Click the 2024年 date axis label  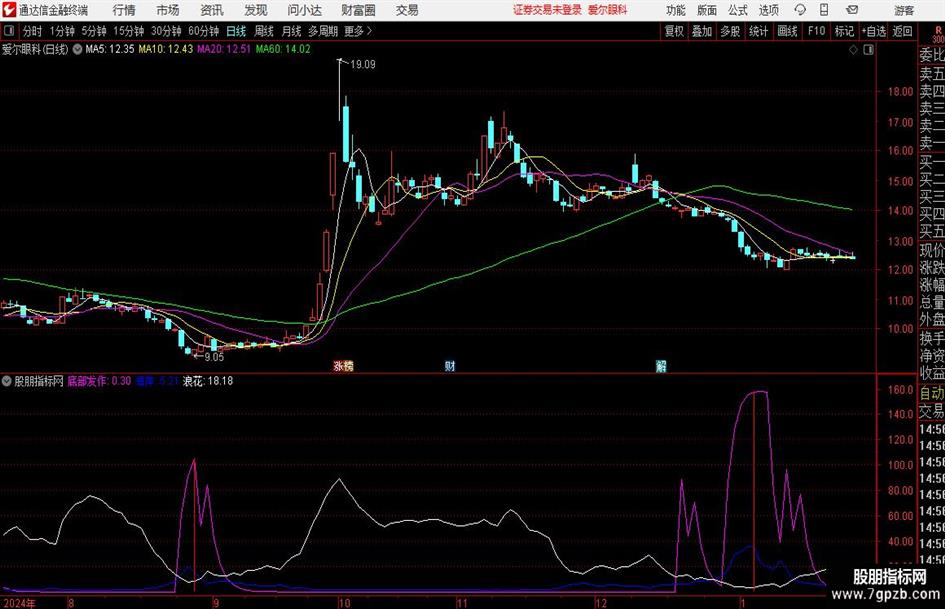click(19, 603)
